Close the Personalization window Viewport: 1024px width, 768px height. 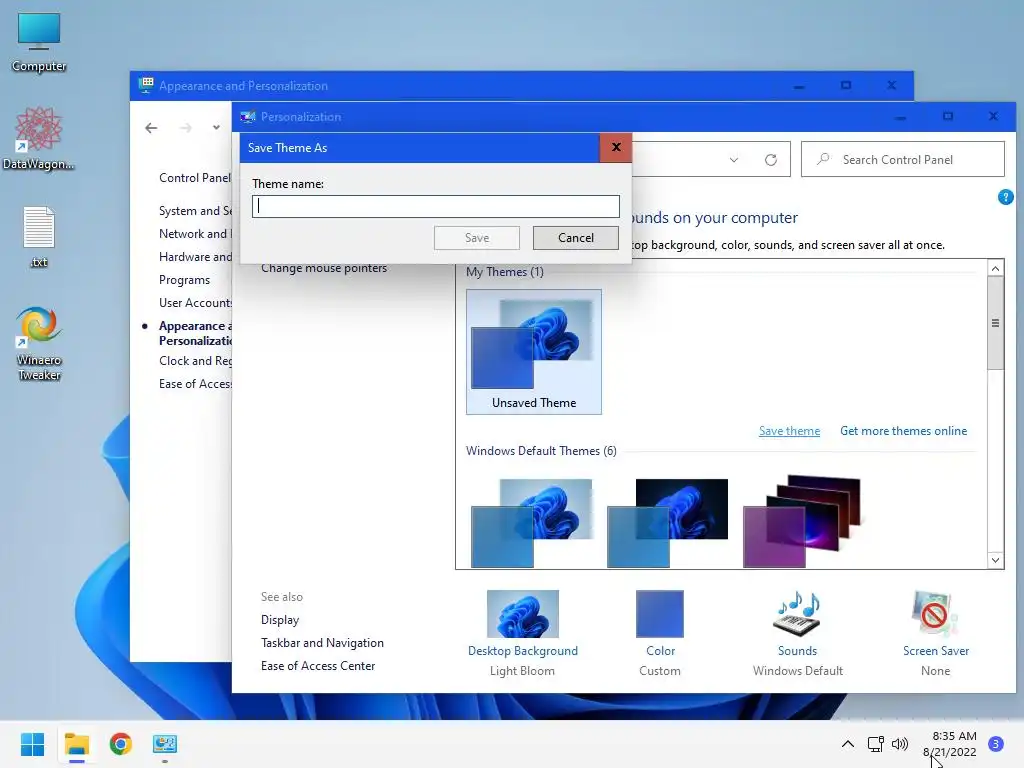tap(993, 116)
